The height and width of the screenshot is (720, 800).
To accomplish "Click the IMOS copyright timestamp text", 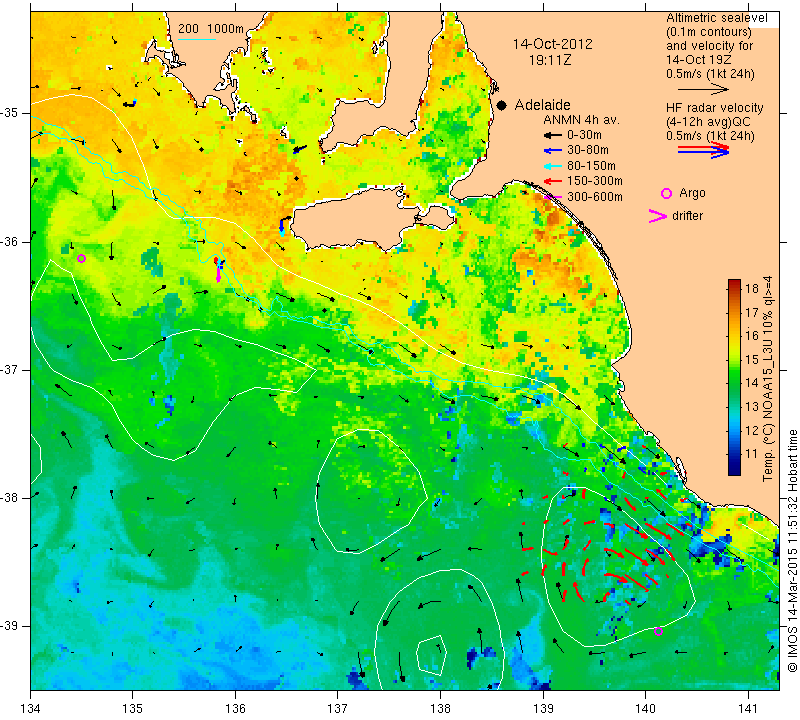I will tap(792, 550).
